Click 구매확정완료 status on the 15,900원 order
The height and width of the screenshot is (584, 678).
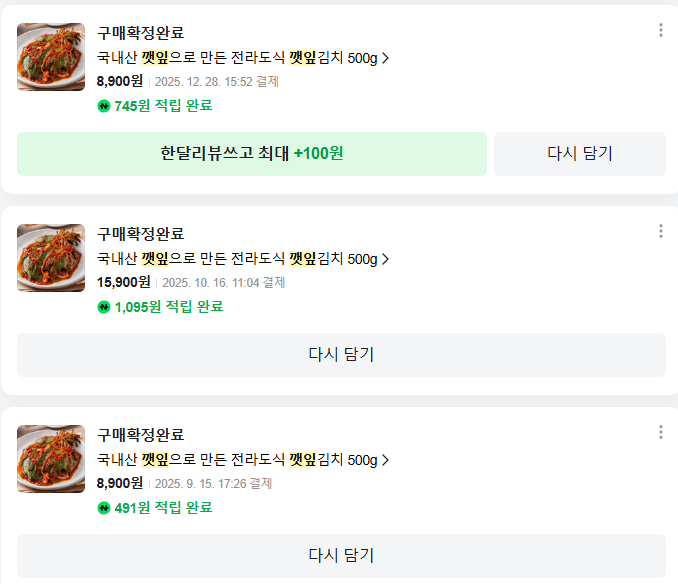pos(140,234)
